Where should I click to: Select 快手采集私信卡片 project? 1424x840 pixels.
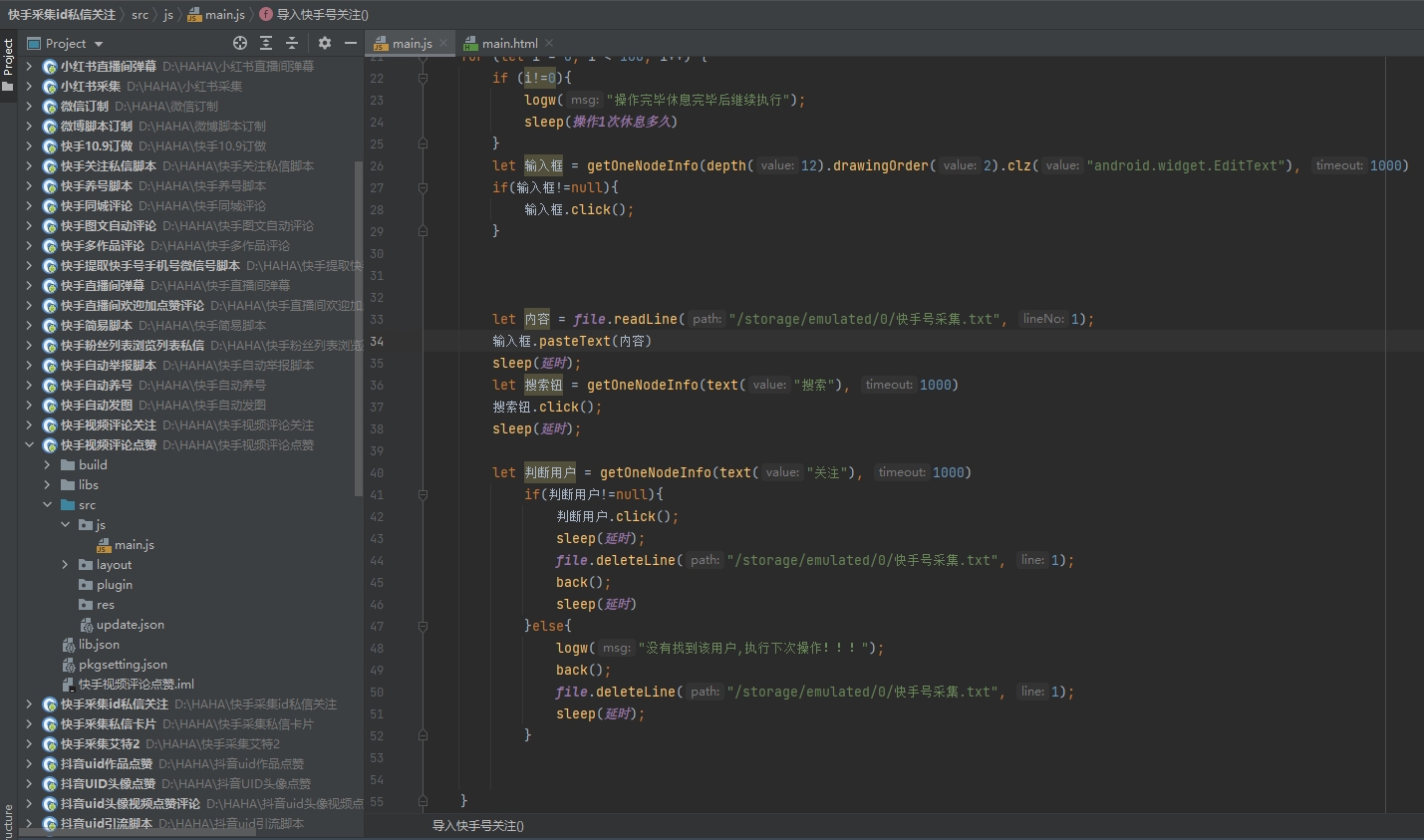coord(108,723)
